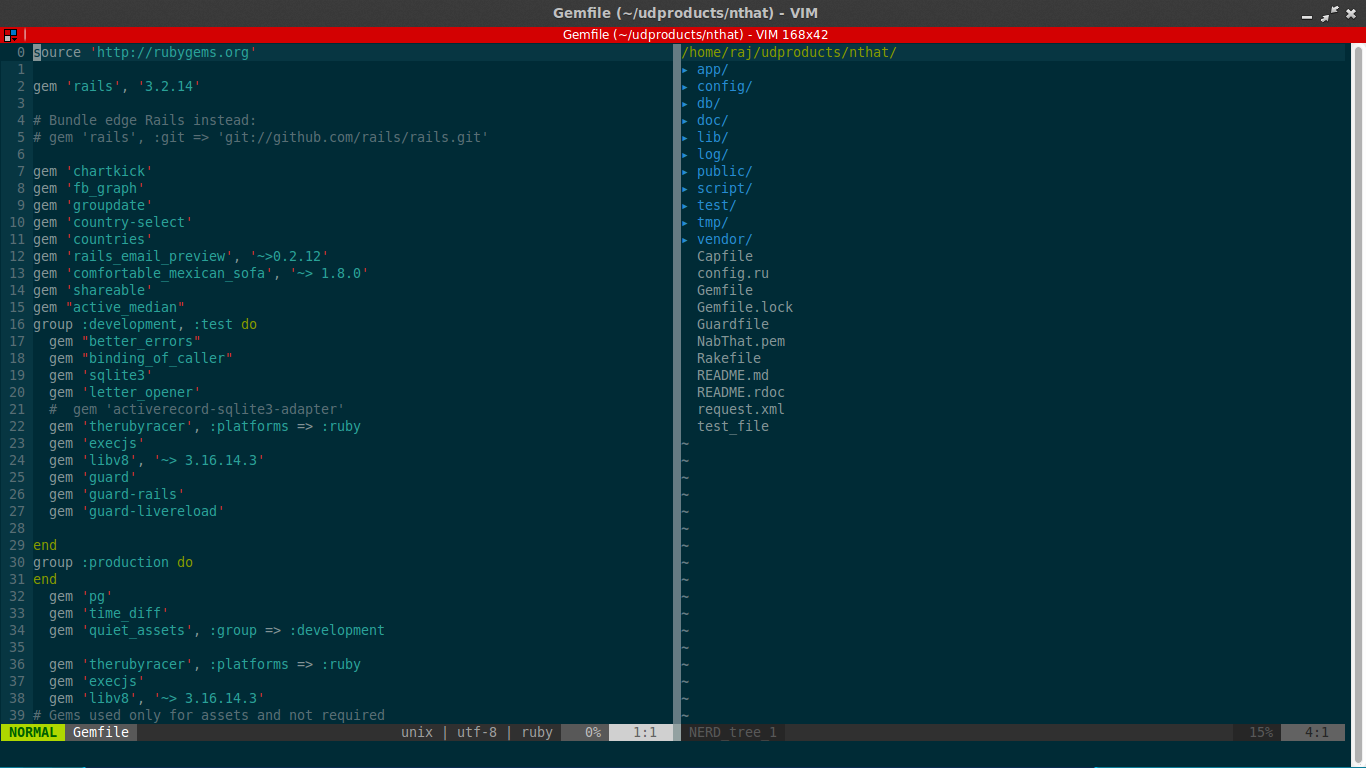Click the gem 'time_diff' line

(109, 613)
